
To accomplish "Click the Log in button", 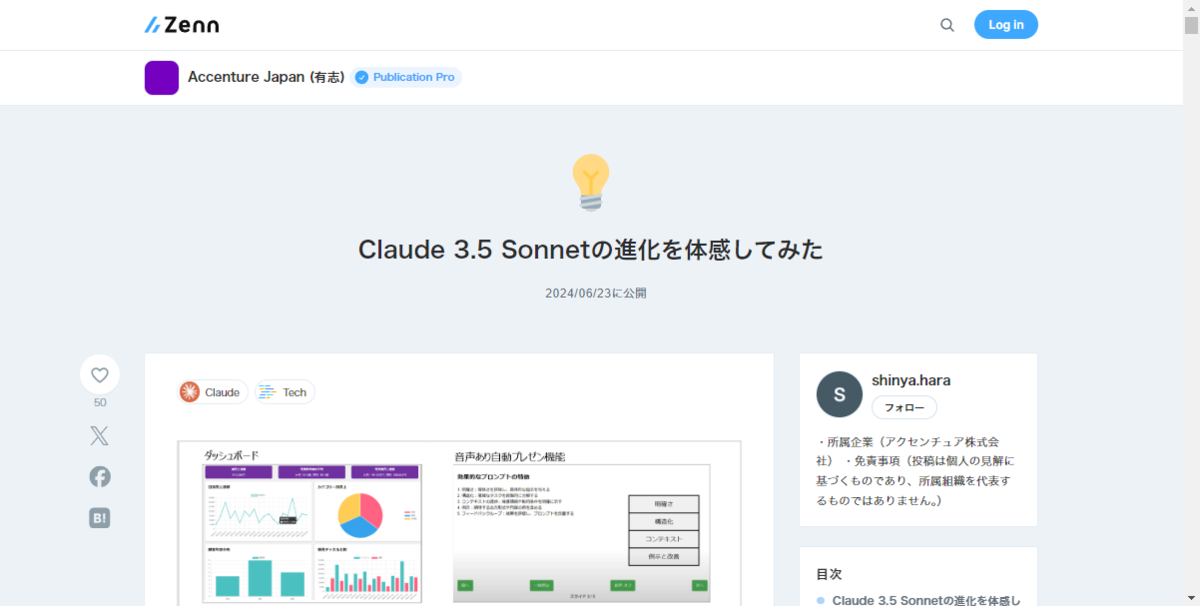I will coord(1006,25).
